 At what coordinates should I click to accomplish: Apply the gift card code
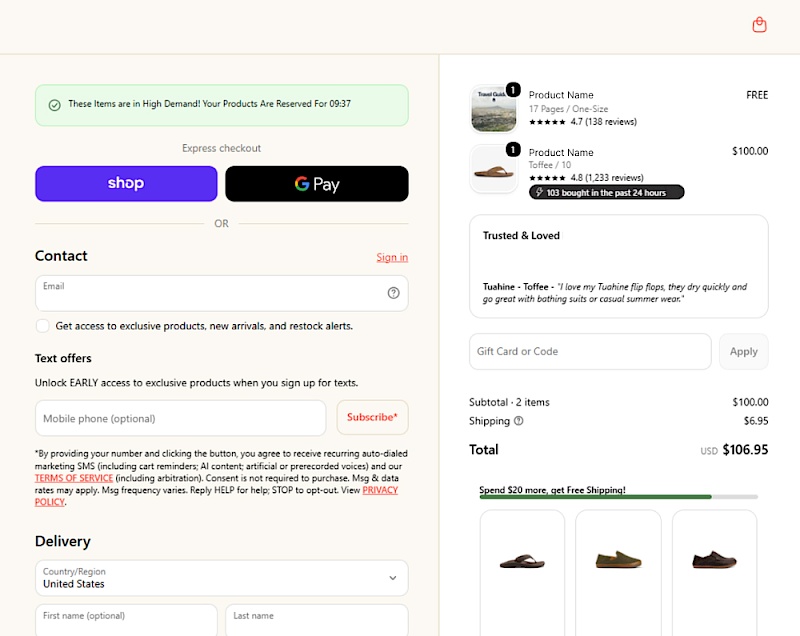point(743,351)
